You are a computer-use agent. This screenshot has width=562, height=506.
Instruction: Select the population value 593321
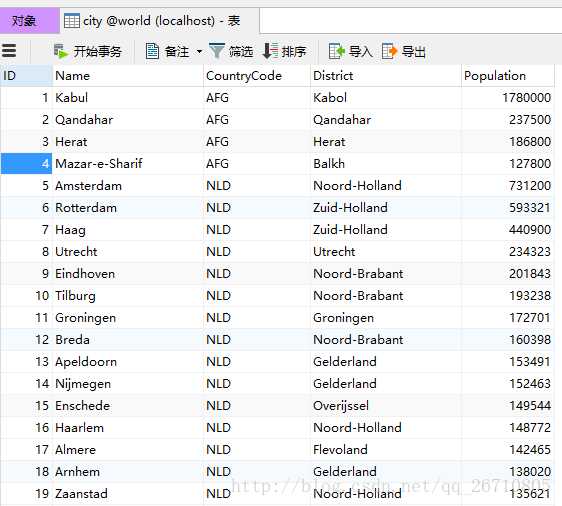508,207
